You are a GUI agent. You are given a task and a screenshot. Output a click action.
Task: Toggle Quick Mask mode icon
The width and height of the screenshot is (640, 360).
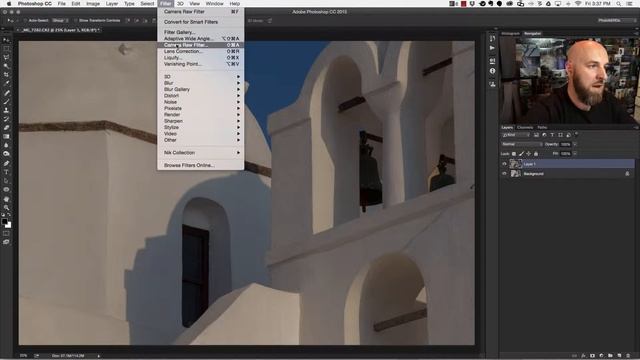6,234
